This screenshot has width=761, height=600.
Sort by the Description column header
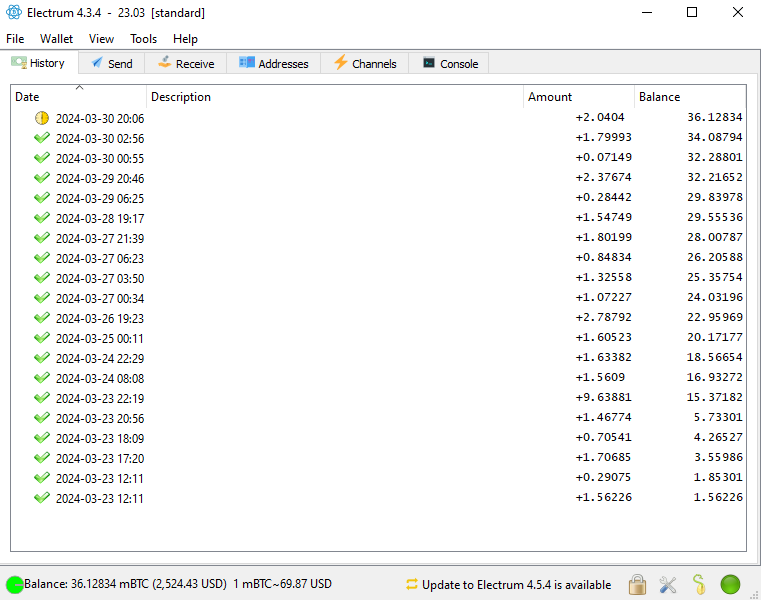[x=335, y=97]
